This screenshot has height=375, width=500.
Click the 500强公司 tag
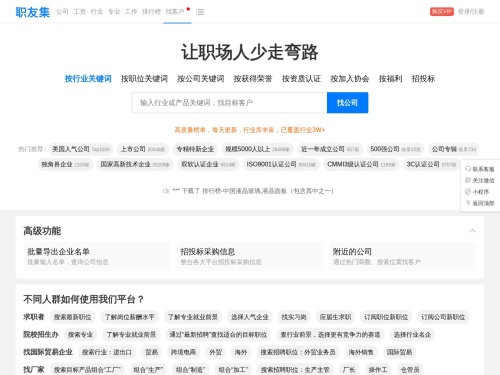coord(395,149)
